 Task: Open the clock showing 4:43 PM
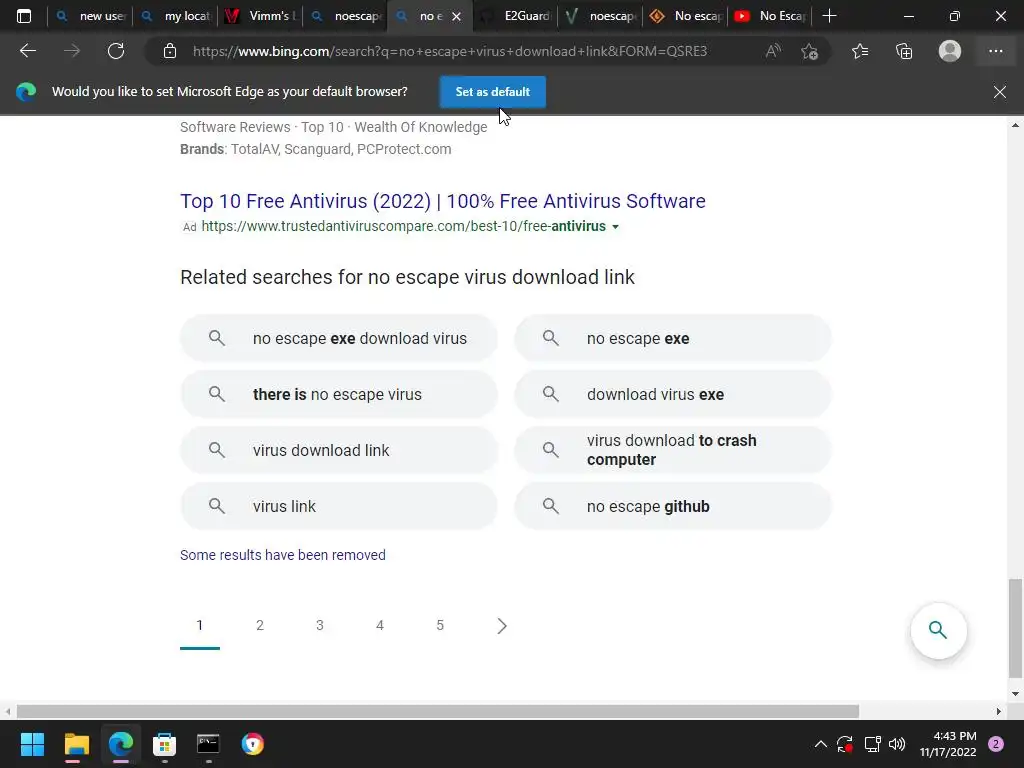click(948, 744)
